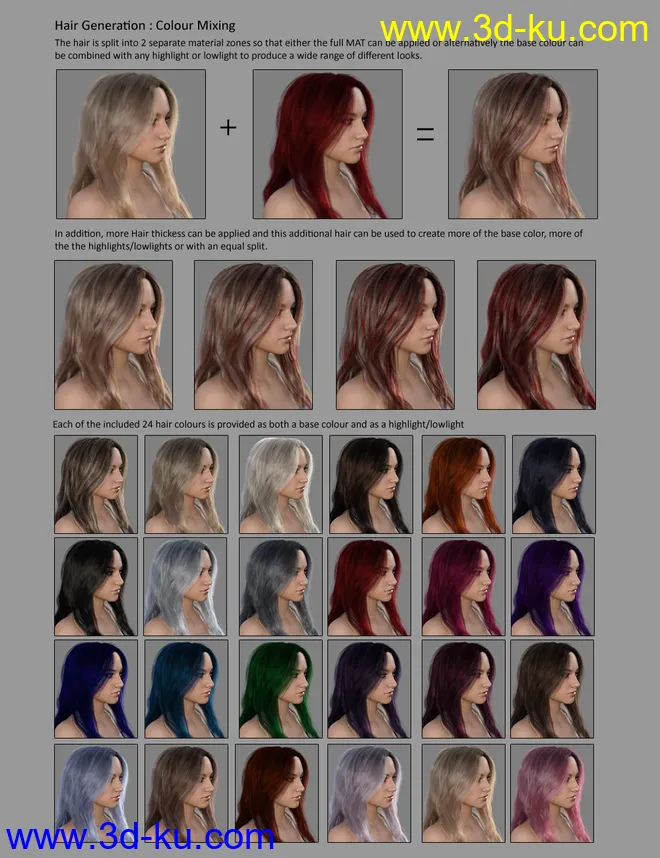The width and height of the screenshot is (660, 858).
Task: Pick the teal hair colour swatch
Action: tap(187, 688)
